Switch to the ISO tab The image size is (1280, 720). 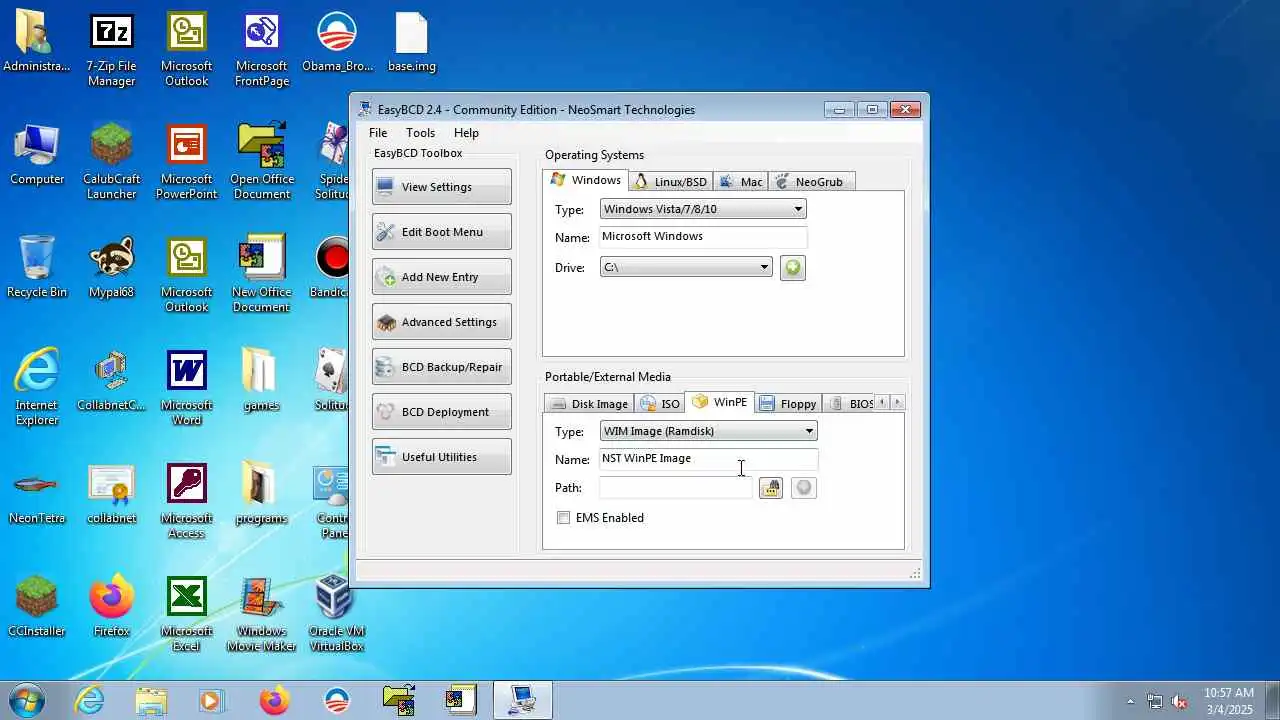point(660,404)
